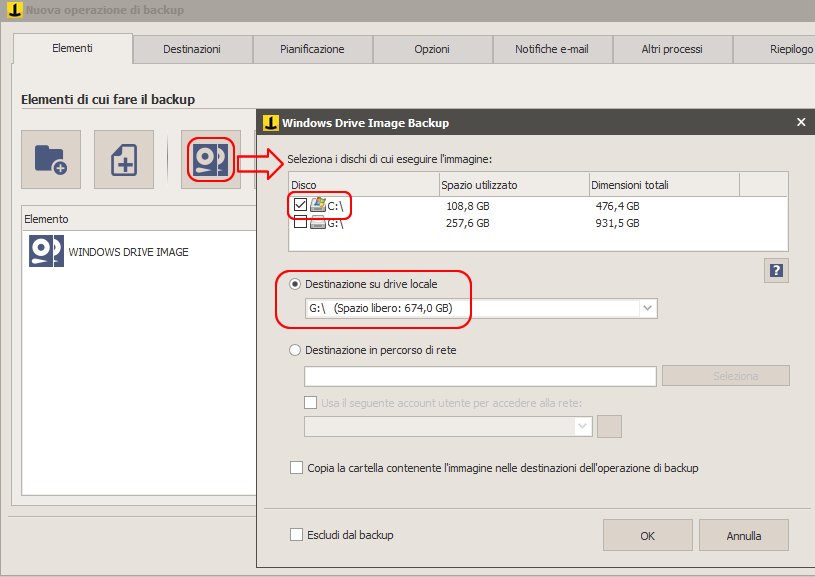
Task: Click the add folder icon button
Action: click(x=51, y=159)
